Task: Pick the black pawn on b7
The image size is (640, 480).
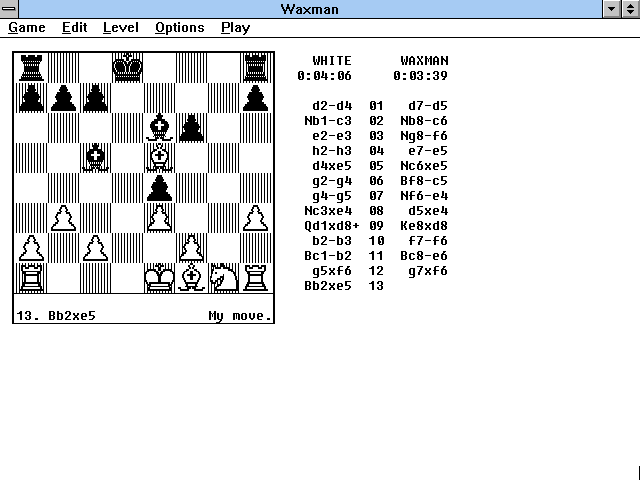Action: point(63,98)
